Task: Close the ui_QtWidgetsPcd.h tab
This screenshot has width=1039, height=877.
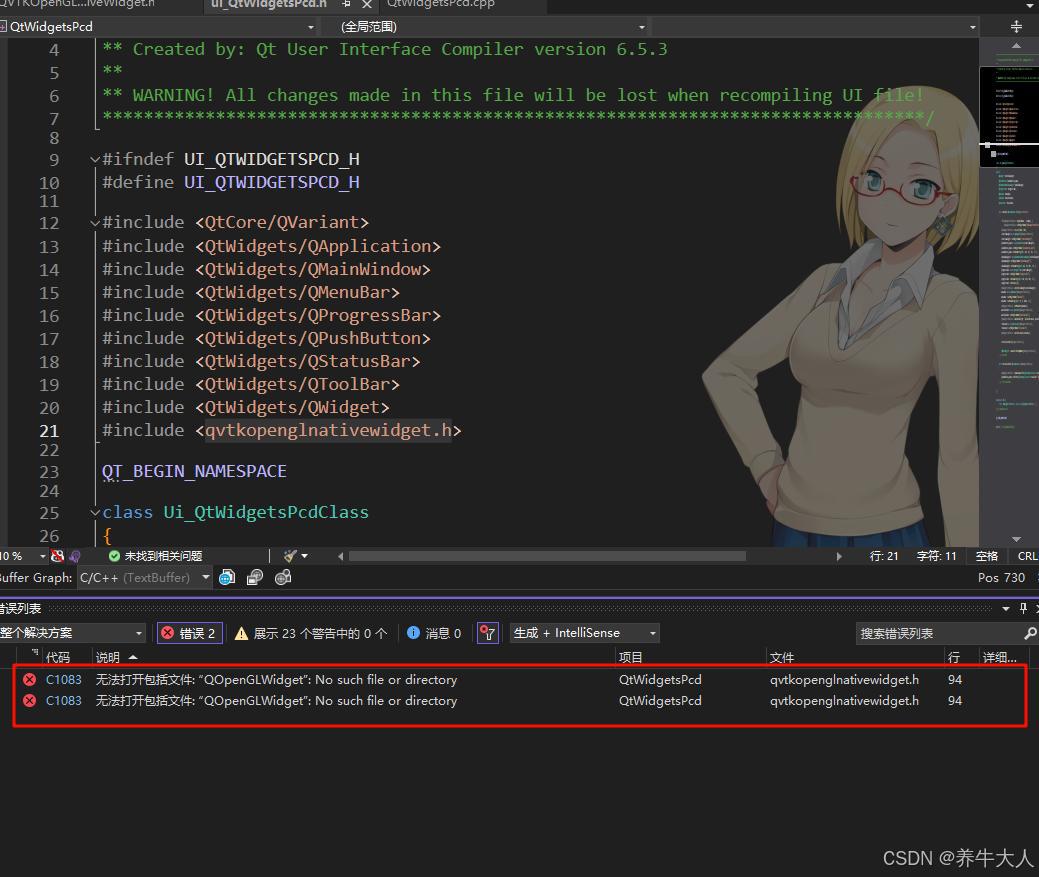Action: pyautogui.click(x=366, y=4)
